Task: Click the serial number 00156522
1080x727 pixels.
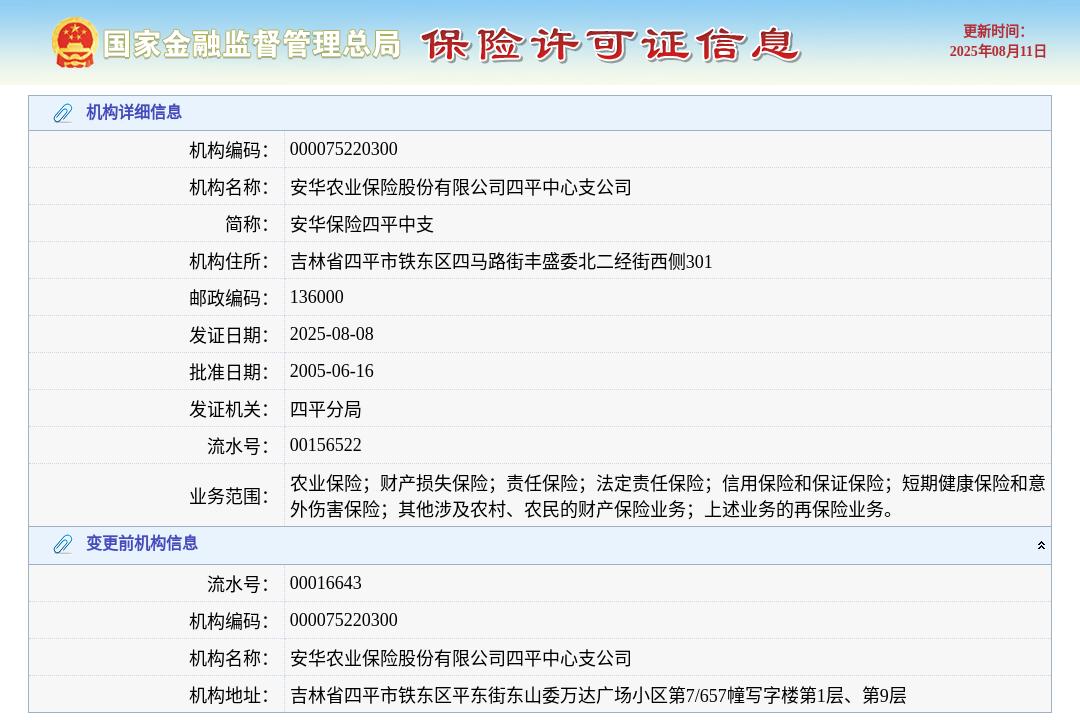Action: click(325, 445)
